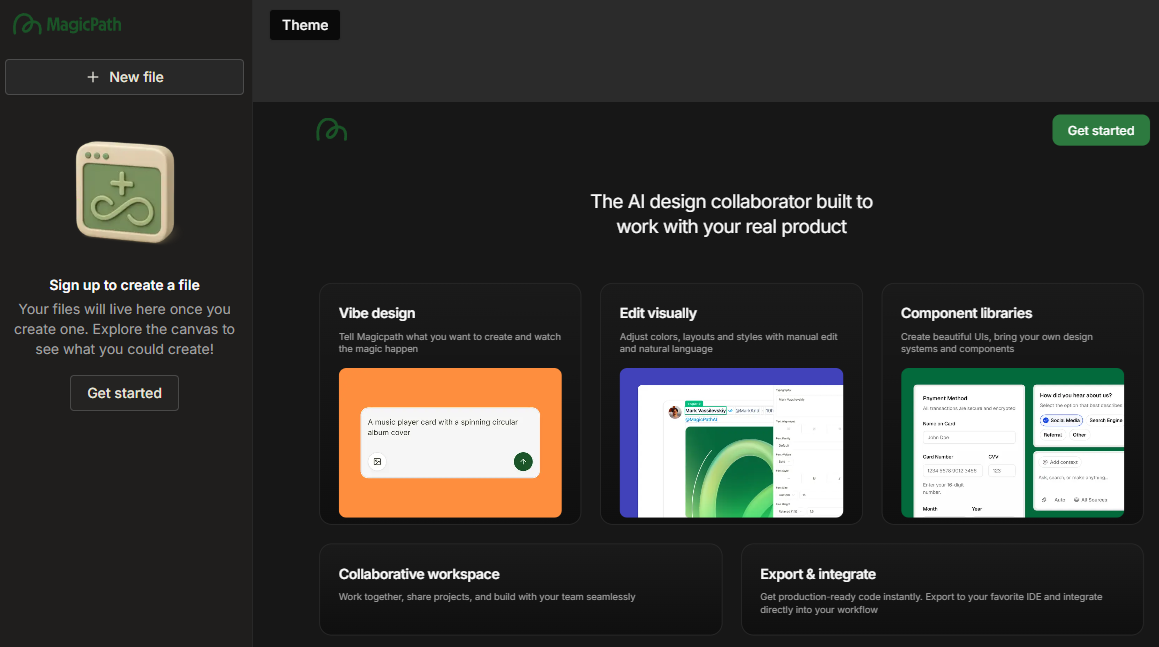Screen dimensions: 1159x647
Task: Open the Collaborative workspace card
Action: click(x=520, y=589)
